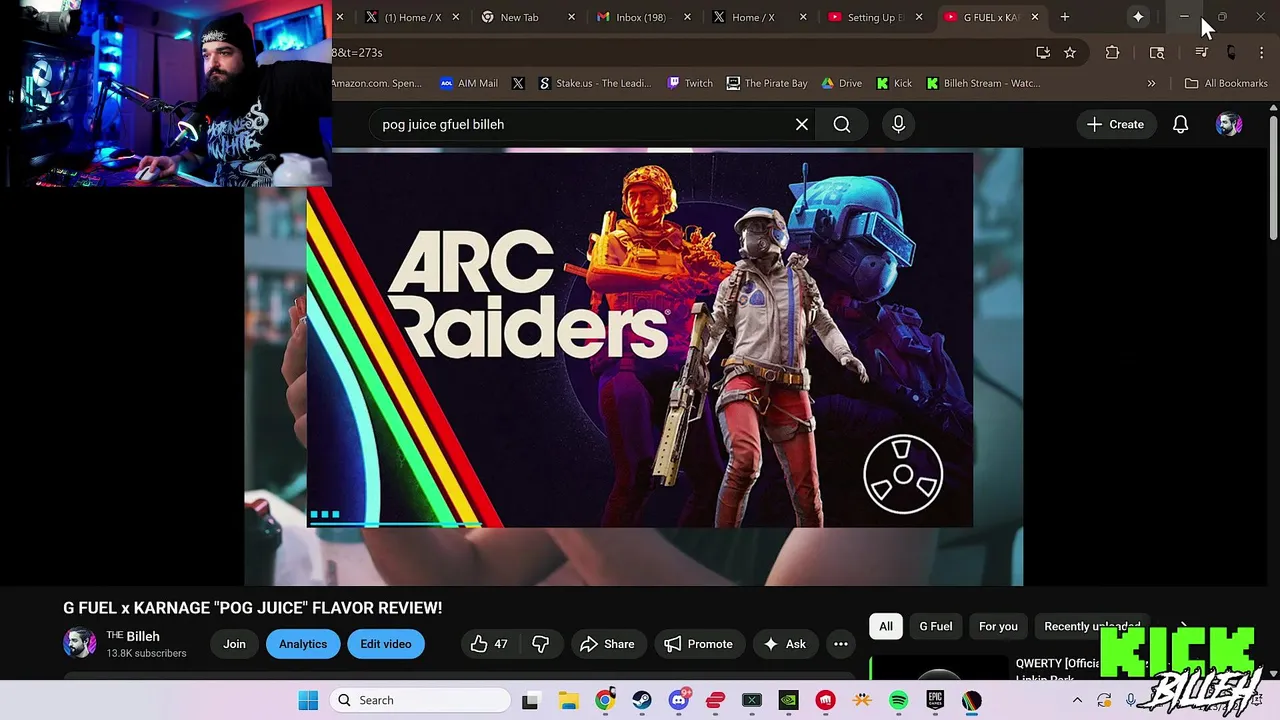Switch to the 'Setting Up' YouTube tab

[x=875, y=17]
